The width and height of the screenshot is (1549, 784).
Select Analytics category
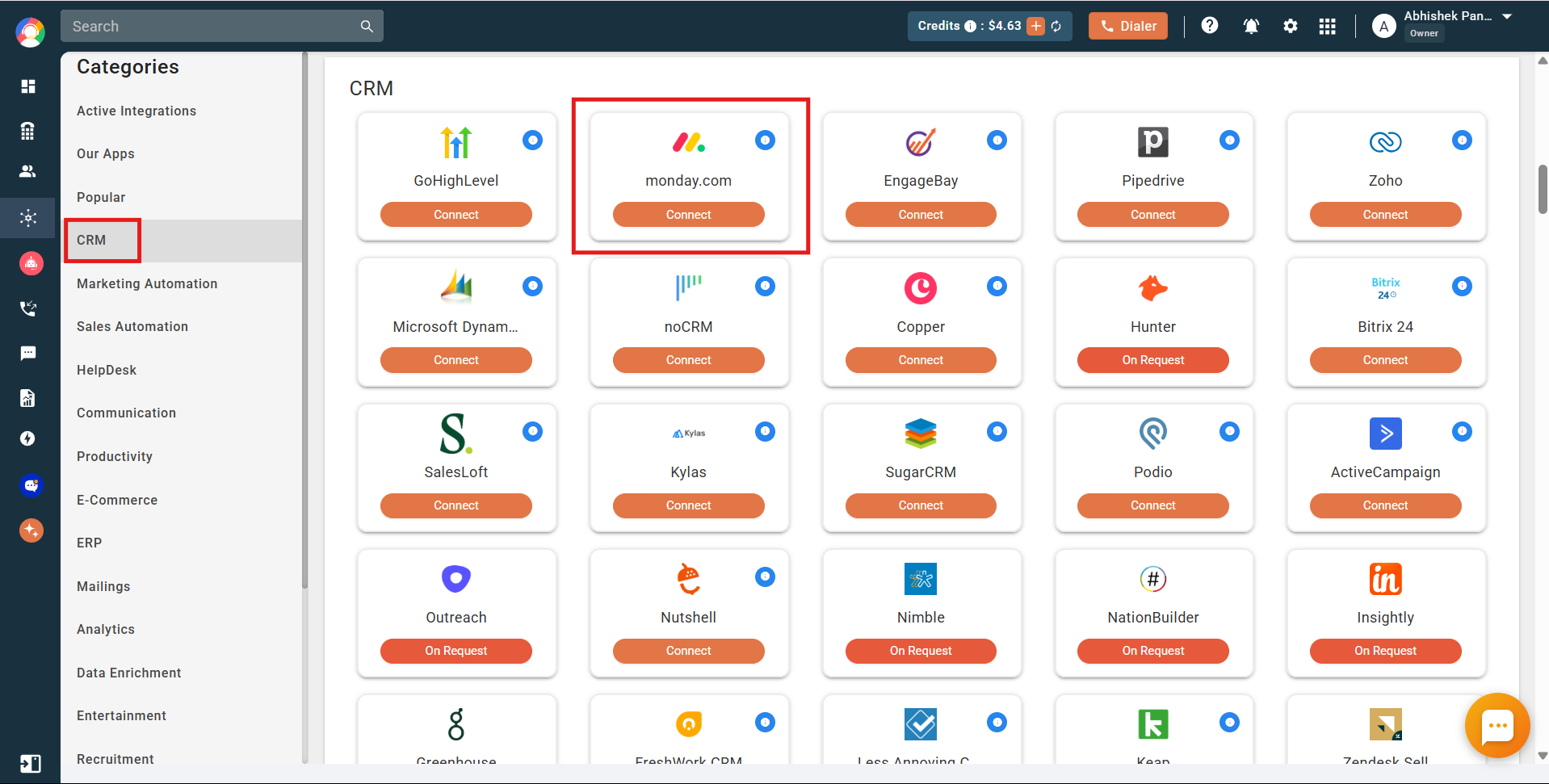coord(106,629)
